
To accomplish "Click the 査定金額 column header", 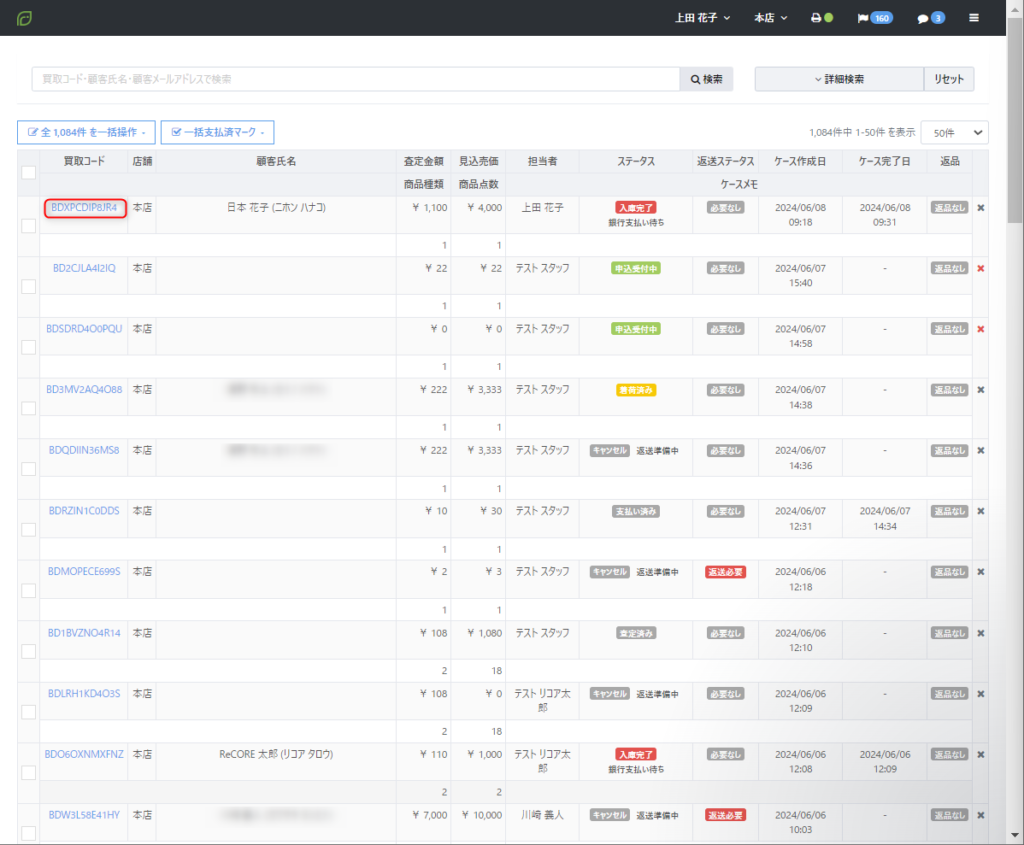I will pyautogui.click(x=423, y=161).
